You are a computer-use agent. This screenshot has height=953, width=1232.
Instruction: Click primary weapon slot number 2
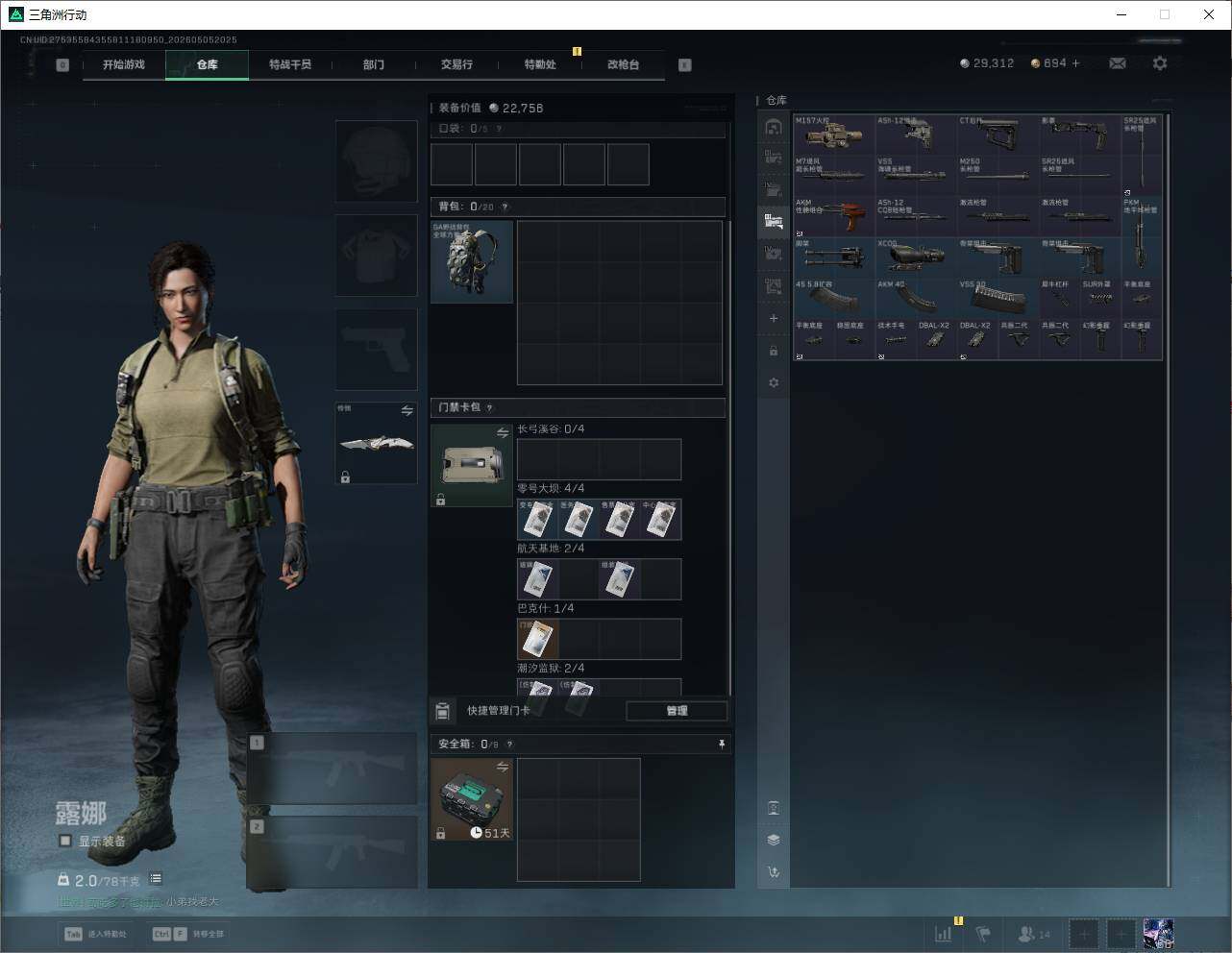tap(333, 853)
